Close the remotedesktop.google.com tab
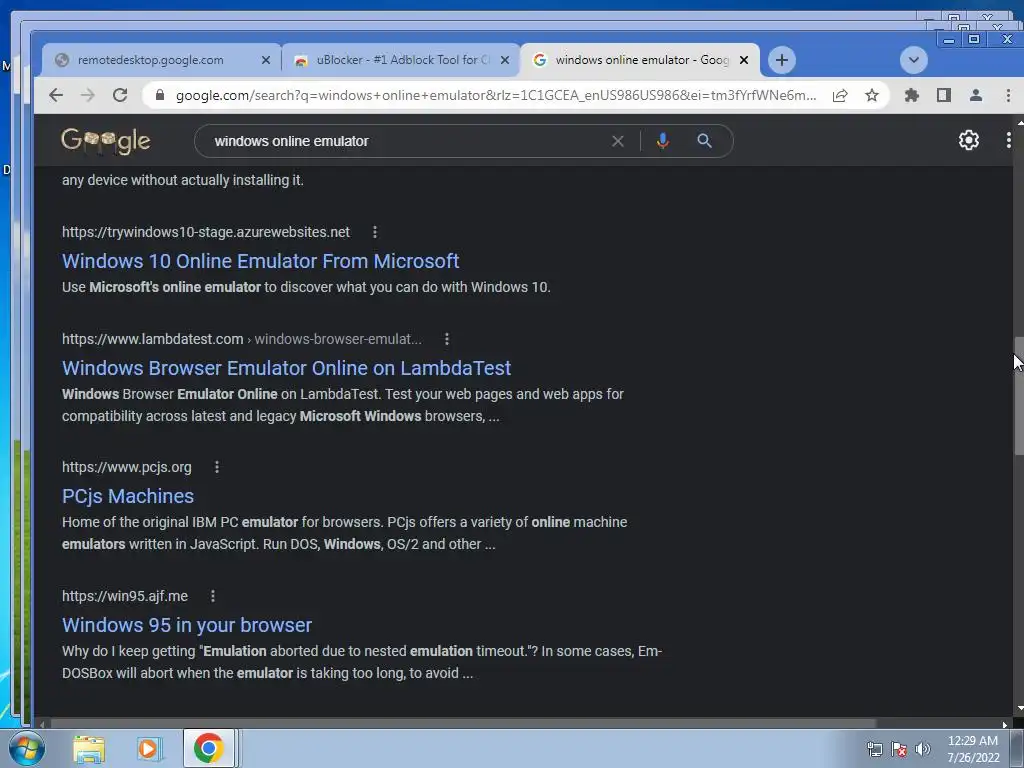Viewport: 1024px width, 768px height. [x=266, y=60]
